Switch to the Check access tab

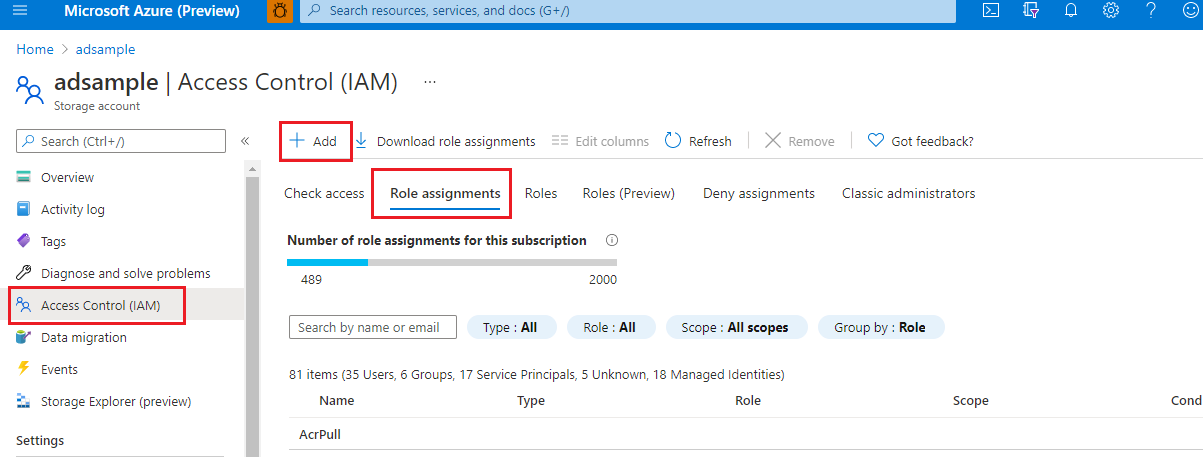coord(324,193)
